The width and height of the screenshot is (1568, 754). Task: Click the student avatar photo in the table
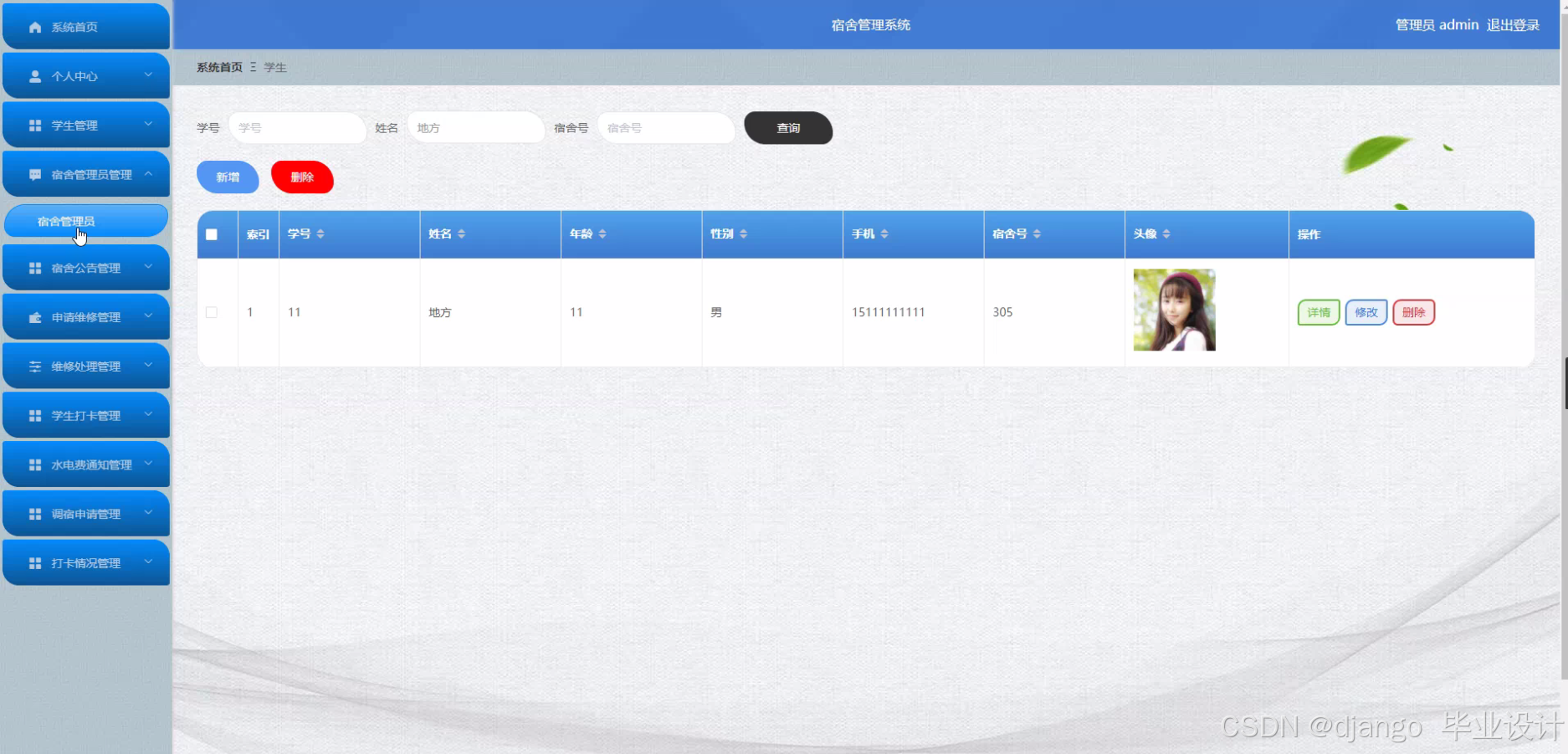[1174, 310]
